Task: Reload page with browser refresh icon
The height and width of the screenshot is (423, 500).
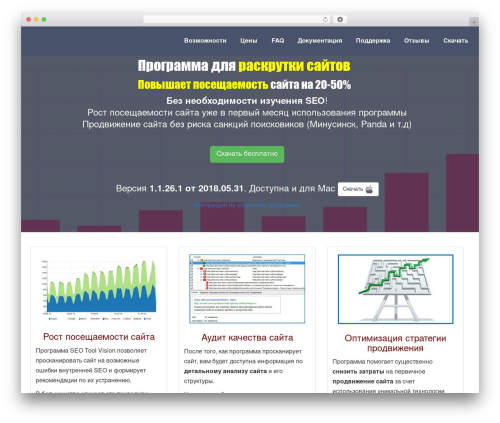Action: click(x=325, y=19)
